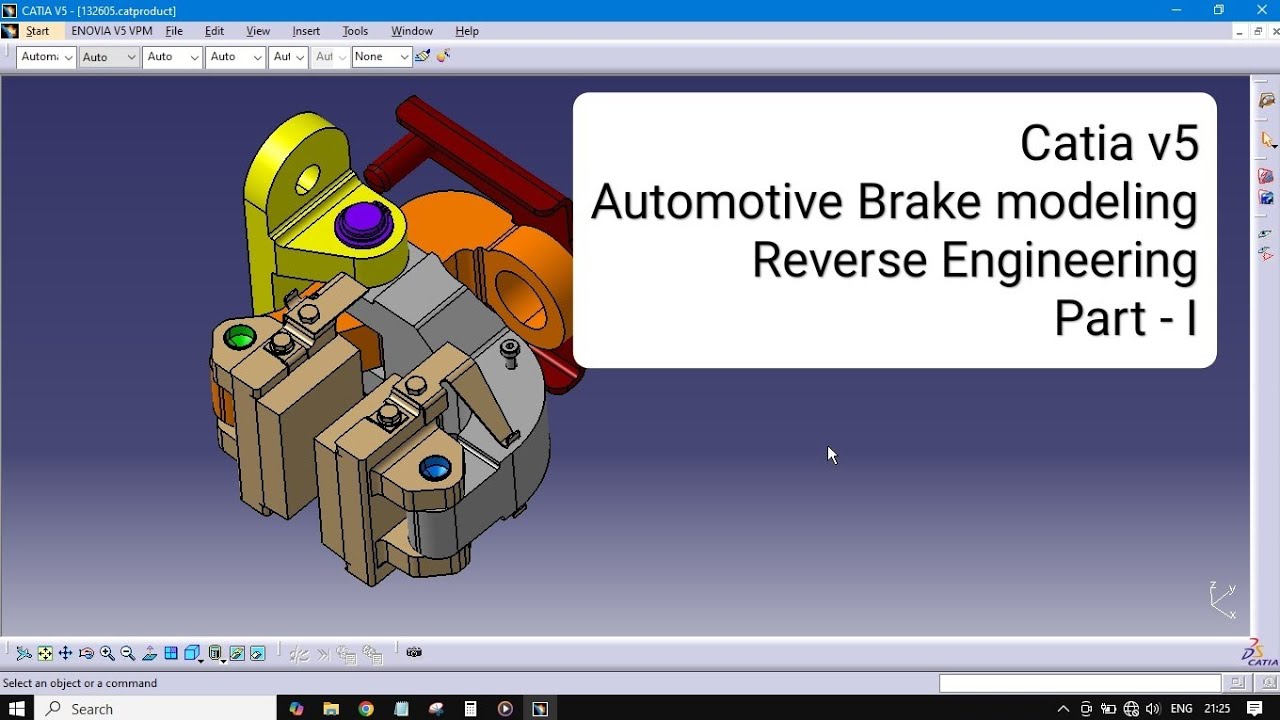Viewport: 1280px width, 720px height.
Task: Open the 'Autom' fill color dropdown
Action: (x=46, y=57)
